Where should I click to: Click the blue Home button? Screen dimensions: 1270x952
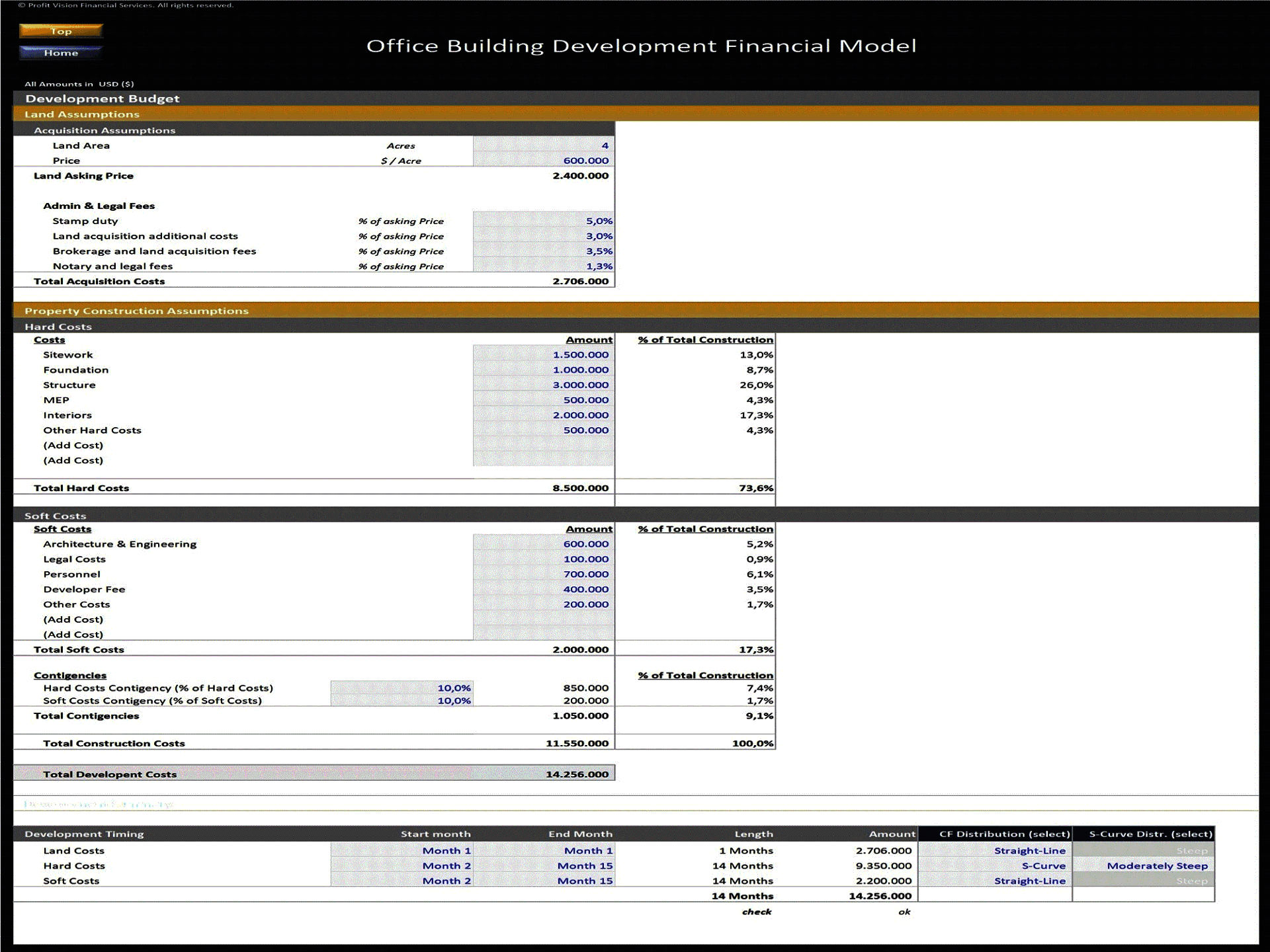coord(61,53)
